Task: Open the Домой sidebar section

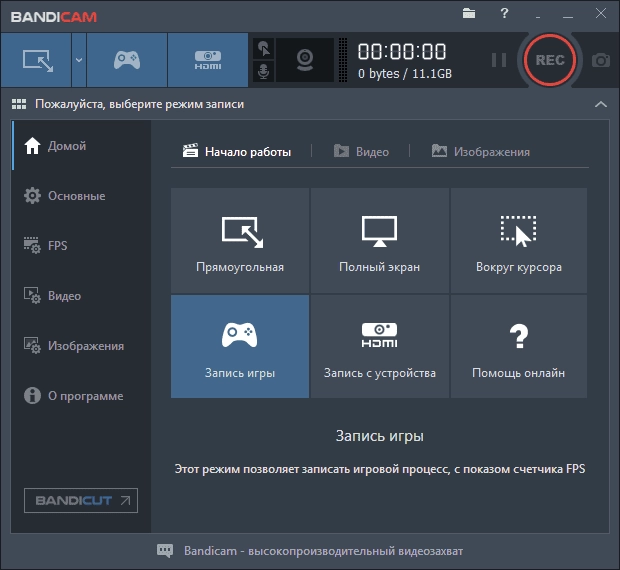Action: [81, 146]
